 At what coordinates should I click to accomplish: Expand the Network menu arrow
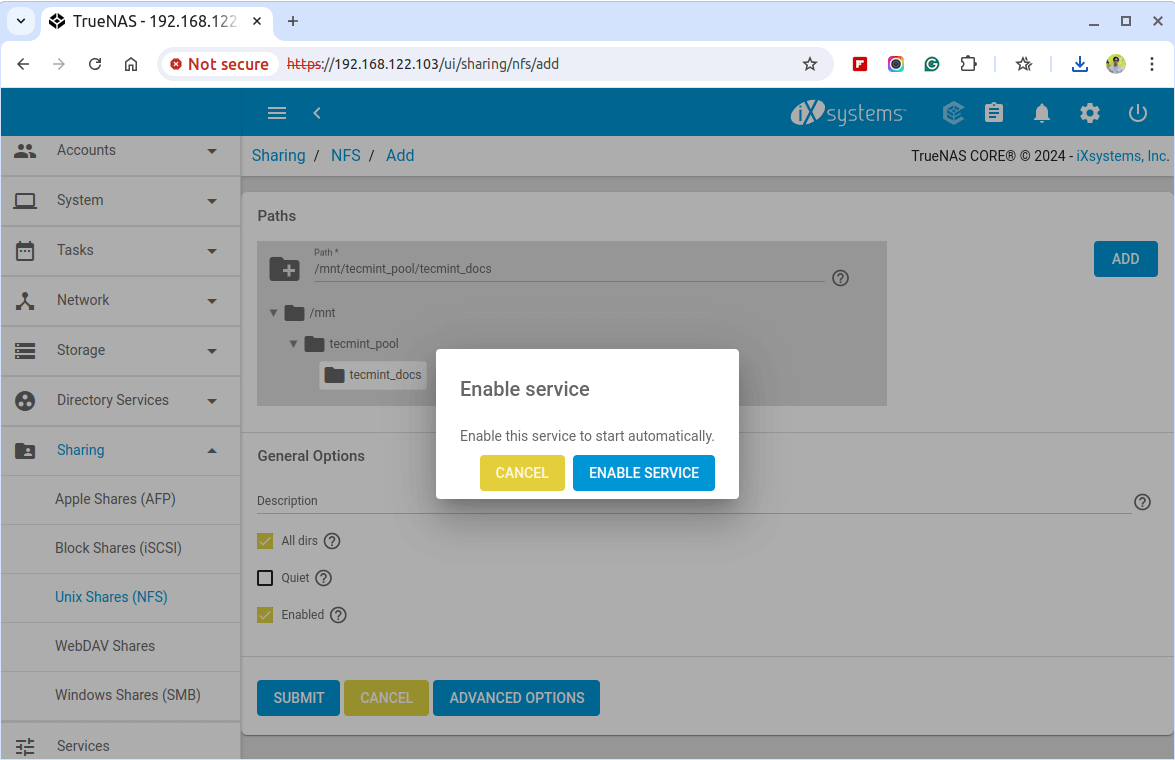tap(212, 301)
